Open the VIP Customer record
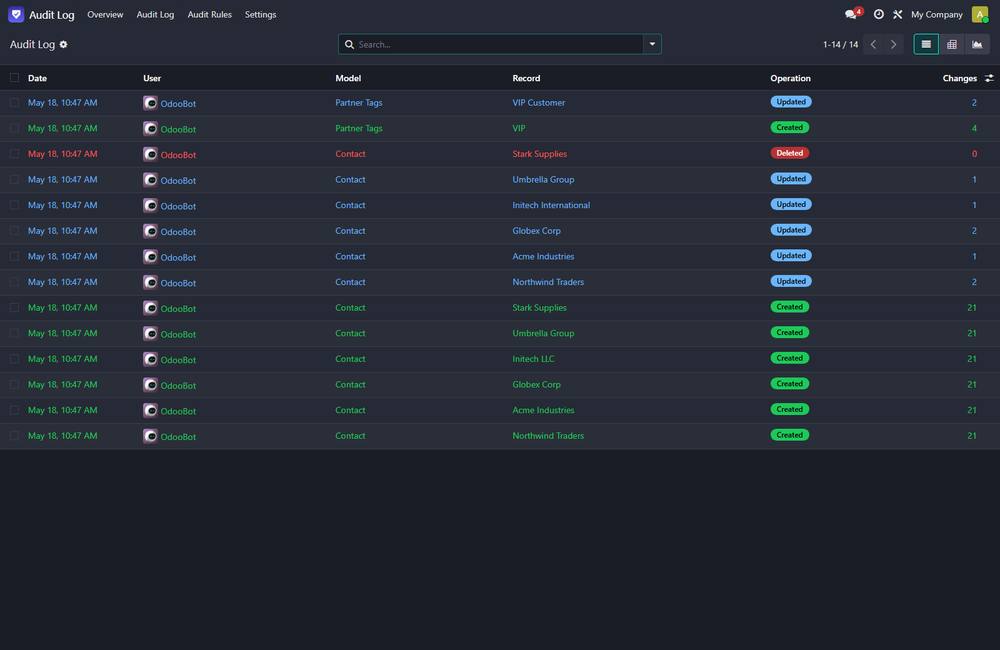The image size is (1000, 650). (538, 103)
